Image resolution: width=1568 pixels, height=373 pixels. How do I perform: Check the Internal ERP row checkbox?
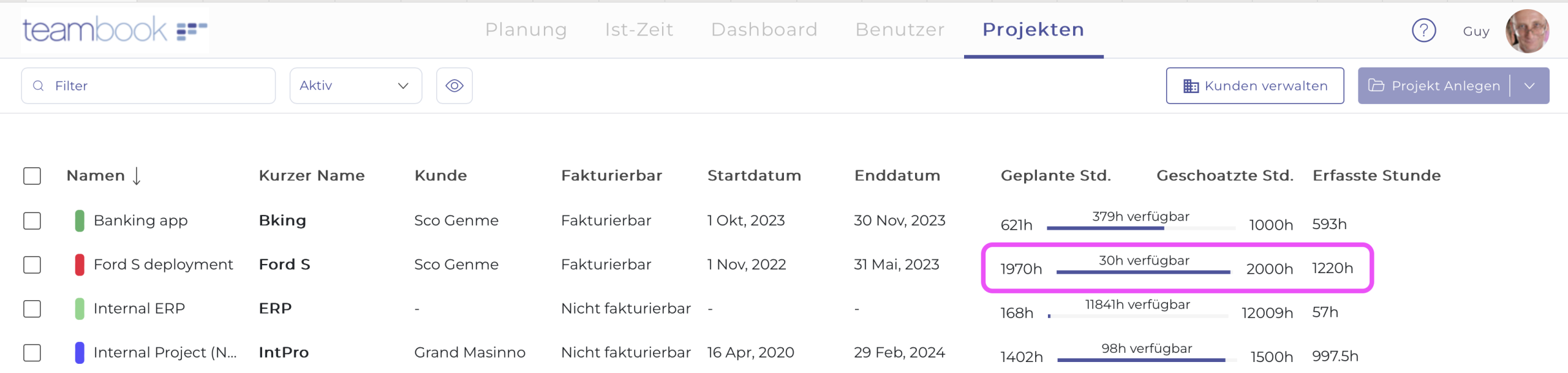(x=32, y=309)
